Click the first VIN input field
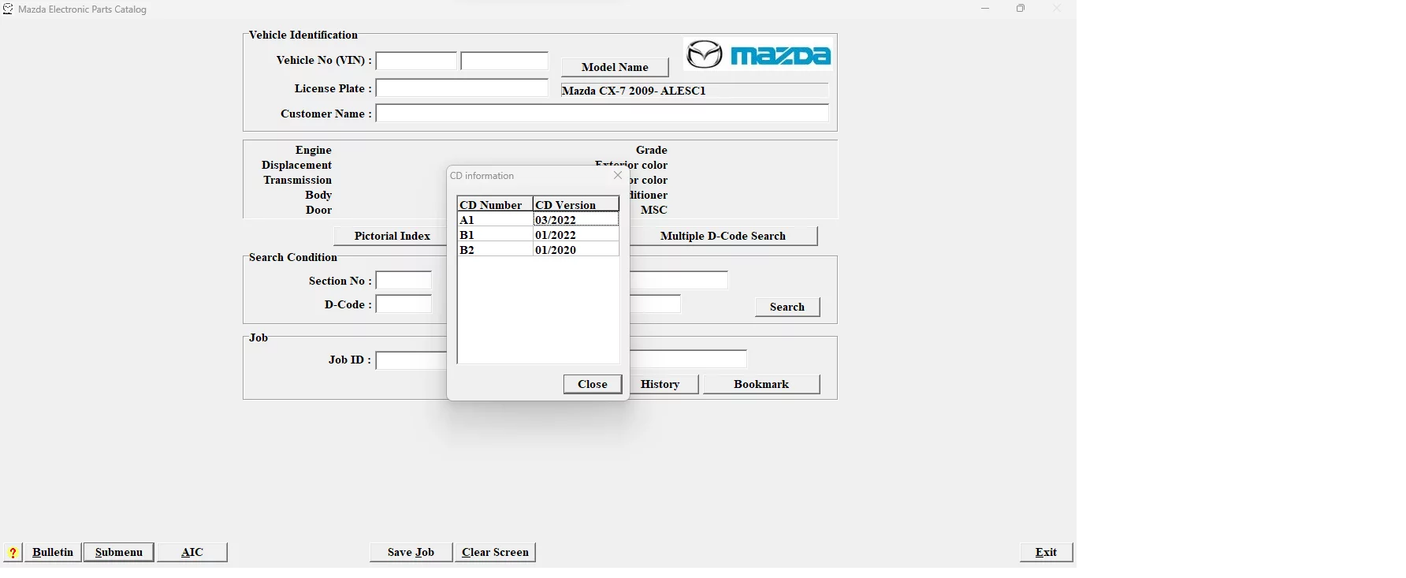 (416, 61)
